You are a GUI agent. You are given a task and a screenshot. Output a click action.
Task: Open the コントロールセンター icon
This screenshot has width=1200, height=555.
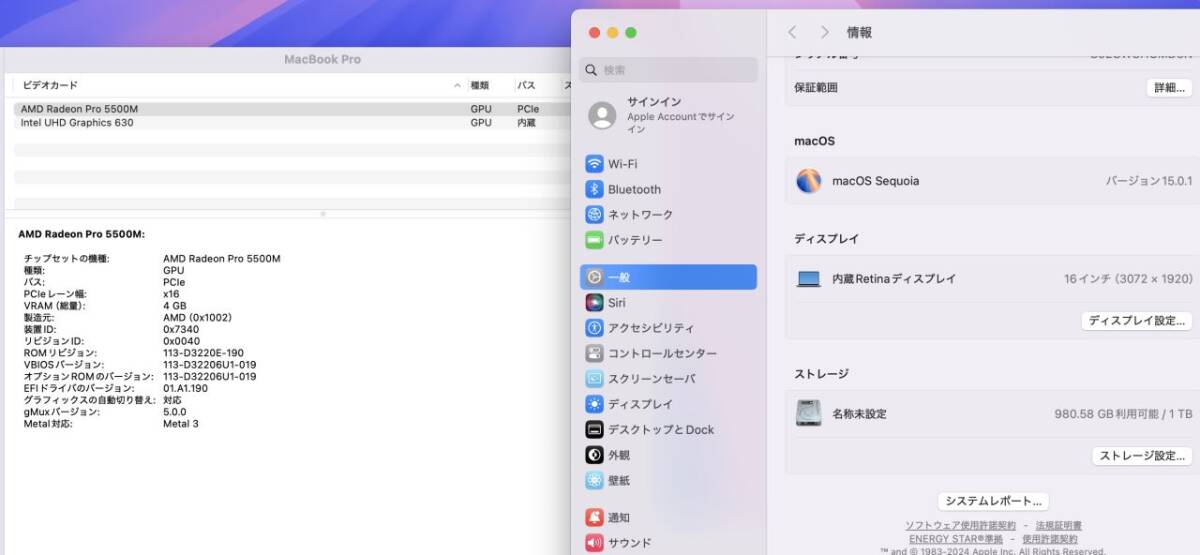click(594, 353)
